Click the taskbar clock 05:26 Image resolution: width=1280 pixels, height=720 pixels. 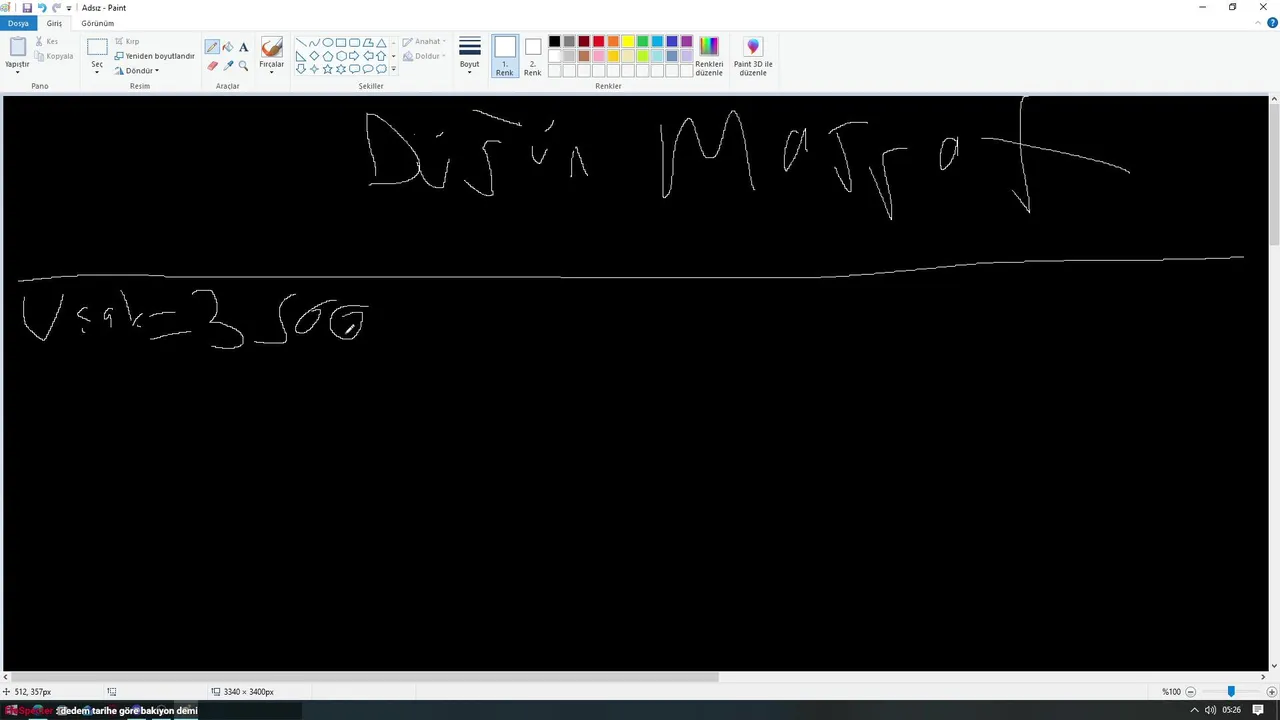pyautogui.click(x=1231, y=710)
